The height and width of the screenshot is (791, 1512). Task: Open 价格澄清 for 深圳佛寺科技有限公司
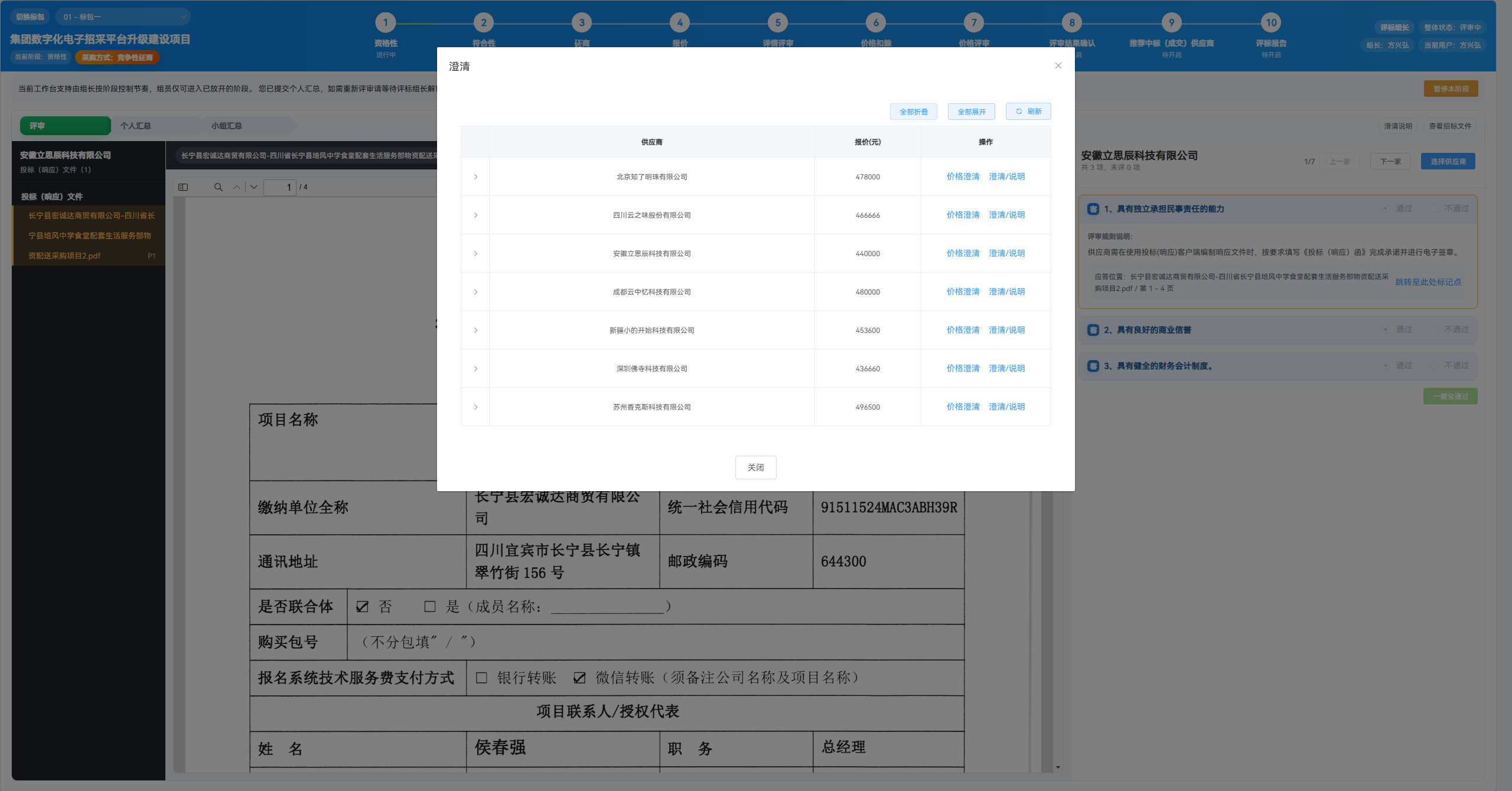tap(963, 368)
